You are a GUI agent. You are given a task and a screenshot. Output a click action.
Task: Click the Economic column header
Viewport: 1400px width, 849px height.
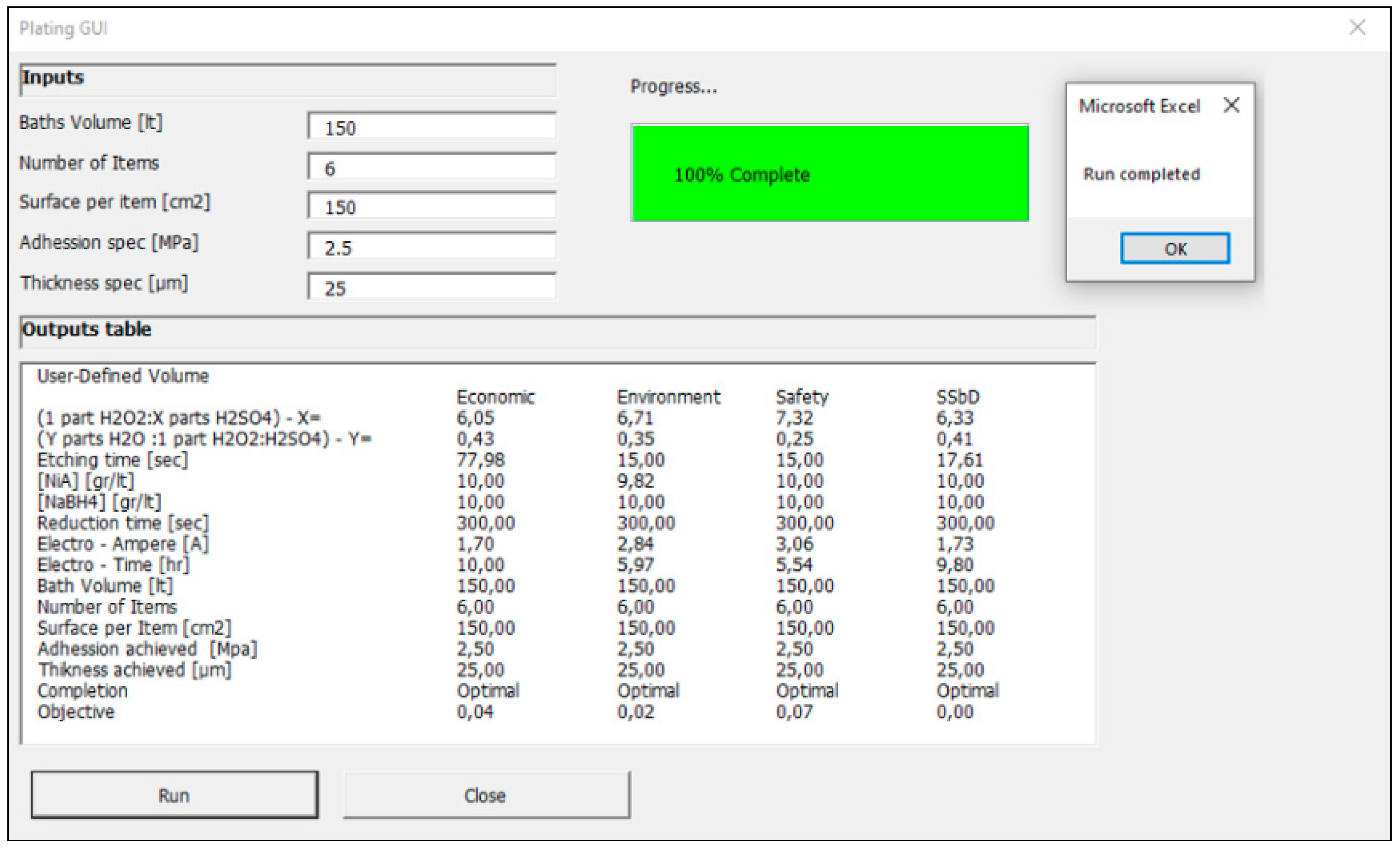[x=496, y=397]
